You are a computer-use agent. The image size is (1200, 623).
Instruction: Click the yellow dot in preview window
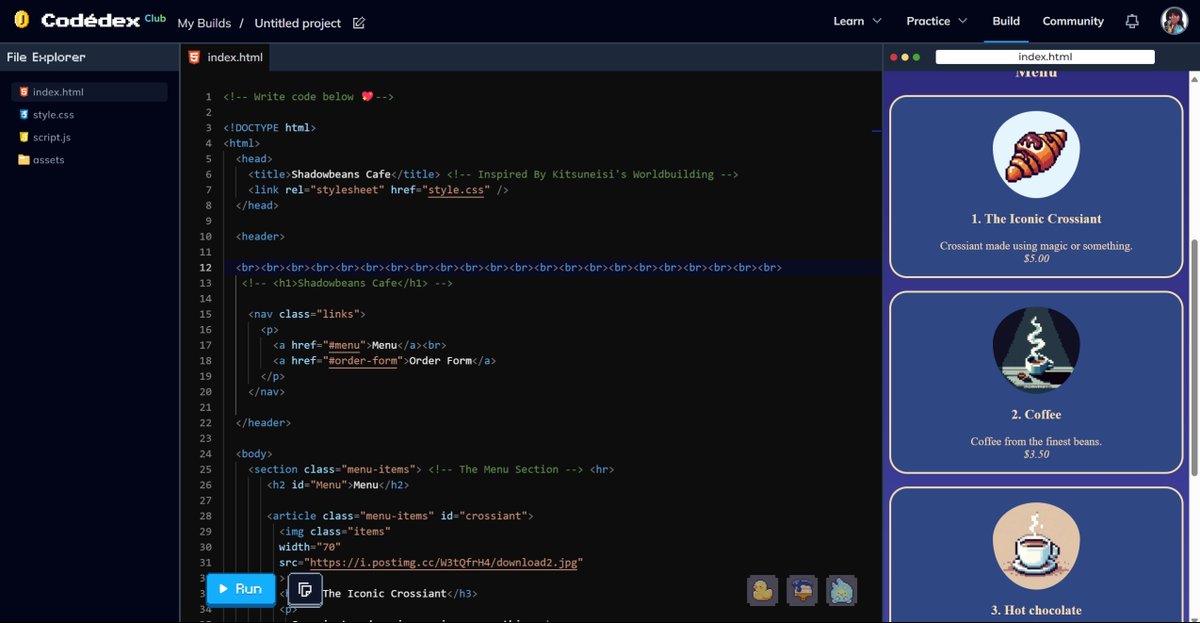click(x=905, y=57)
